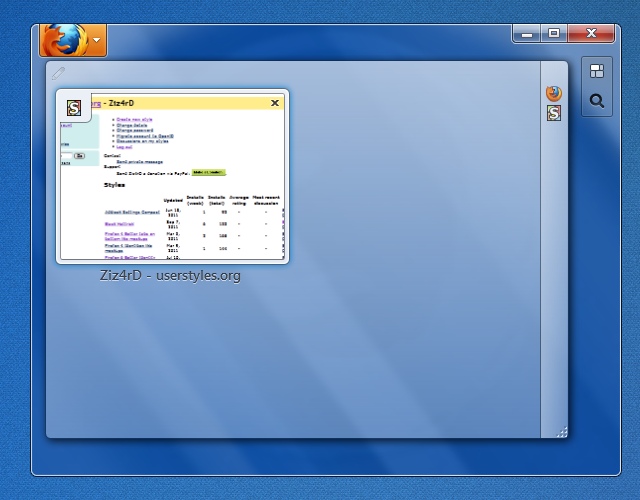Open tab search with magnifier icon
This screenshot has width=640, height=500.
597,101
